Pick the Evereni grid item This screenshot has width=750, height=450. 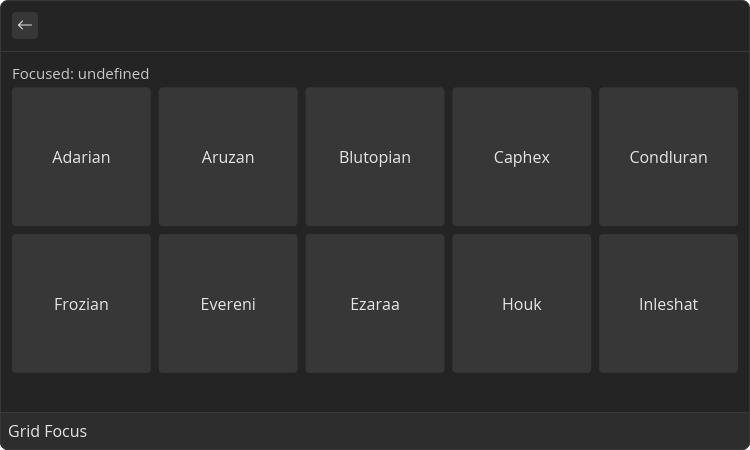[x=228, y=303]
